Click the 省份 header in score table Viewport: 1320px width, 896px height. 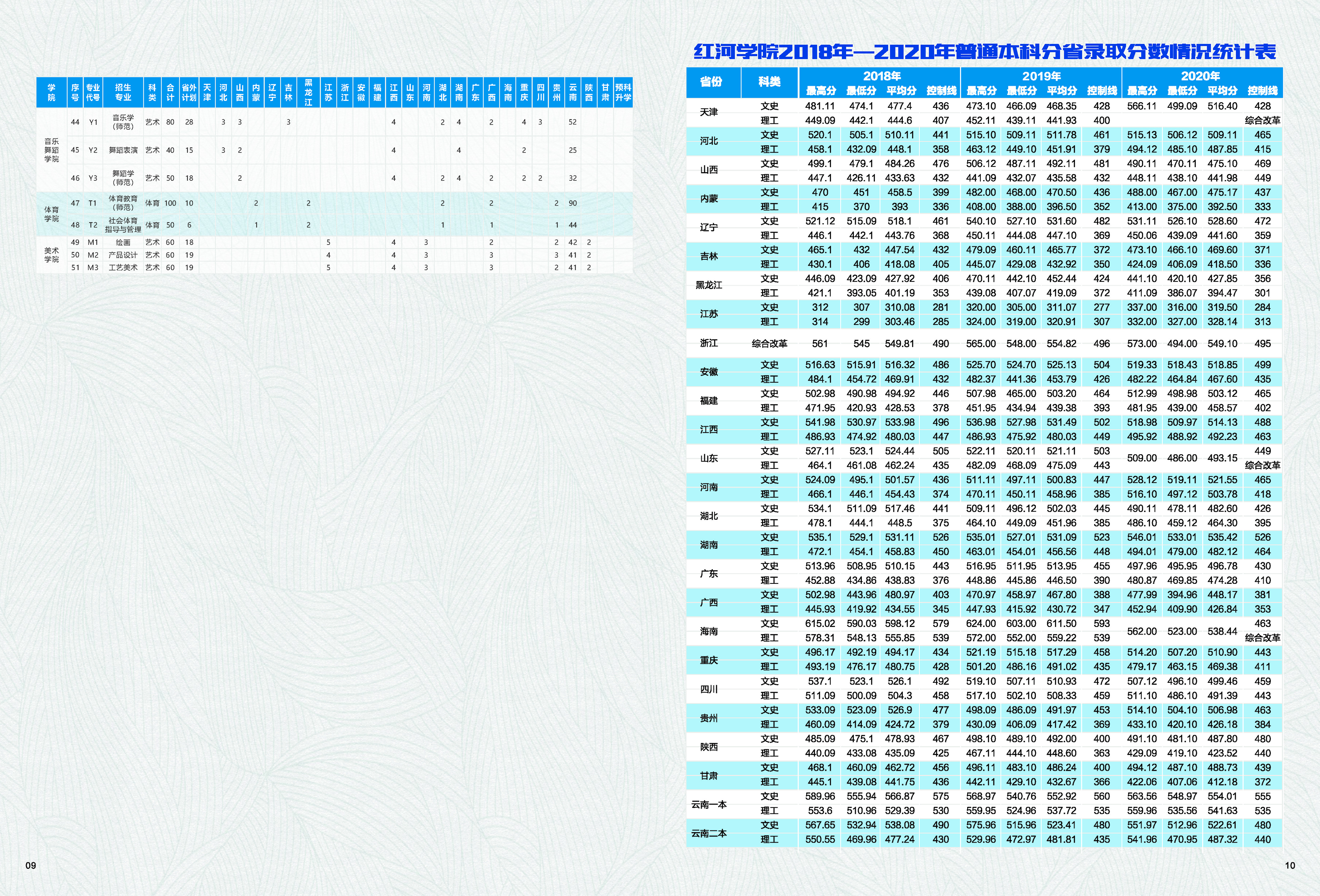point(711,82)
